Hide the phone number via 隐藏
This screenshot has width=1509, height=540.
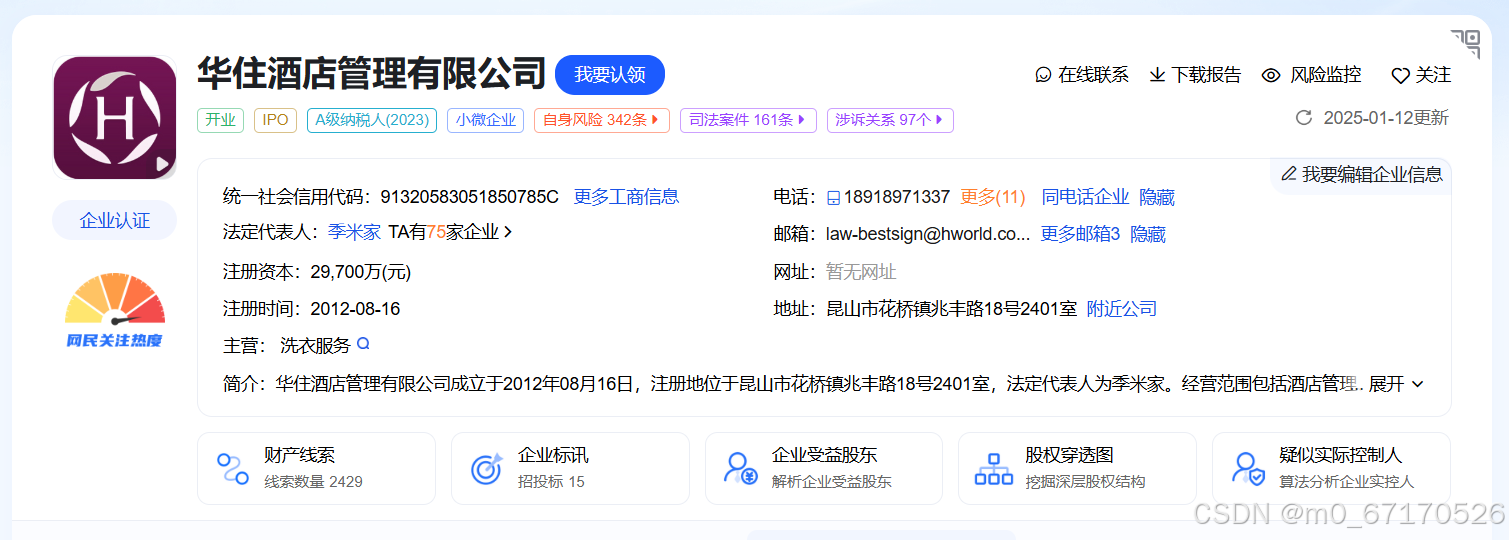(1157, 197)
